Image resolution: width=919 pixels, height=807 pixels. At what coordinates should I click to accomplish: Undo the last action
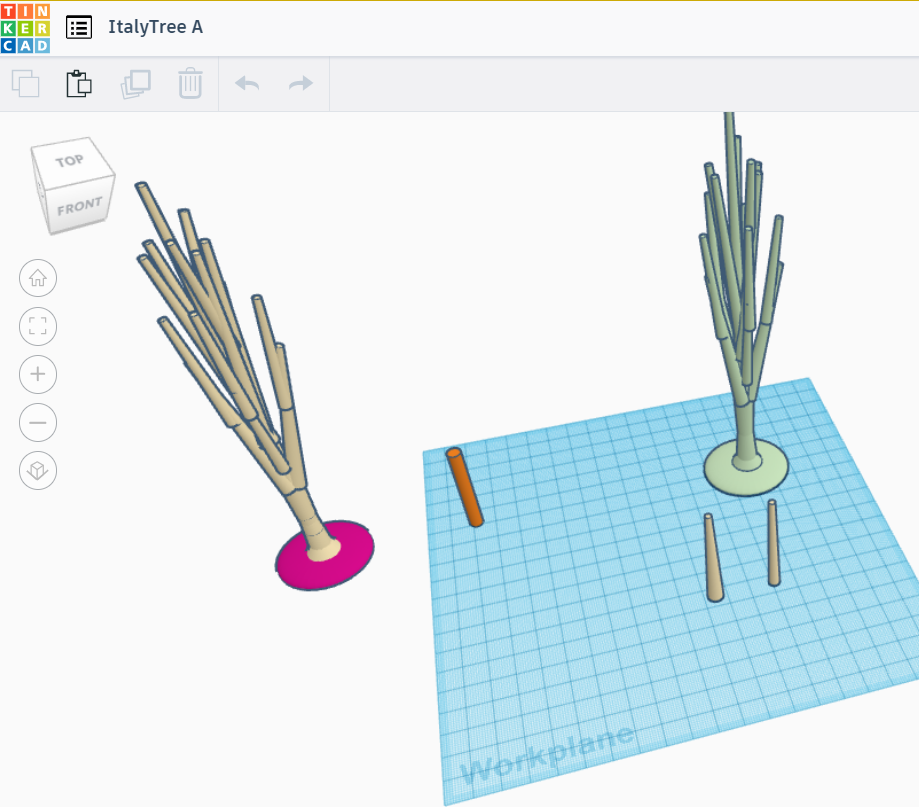(247, 84)
